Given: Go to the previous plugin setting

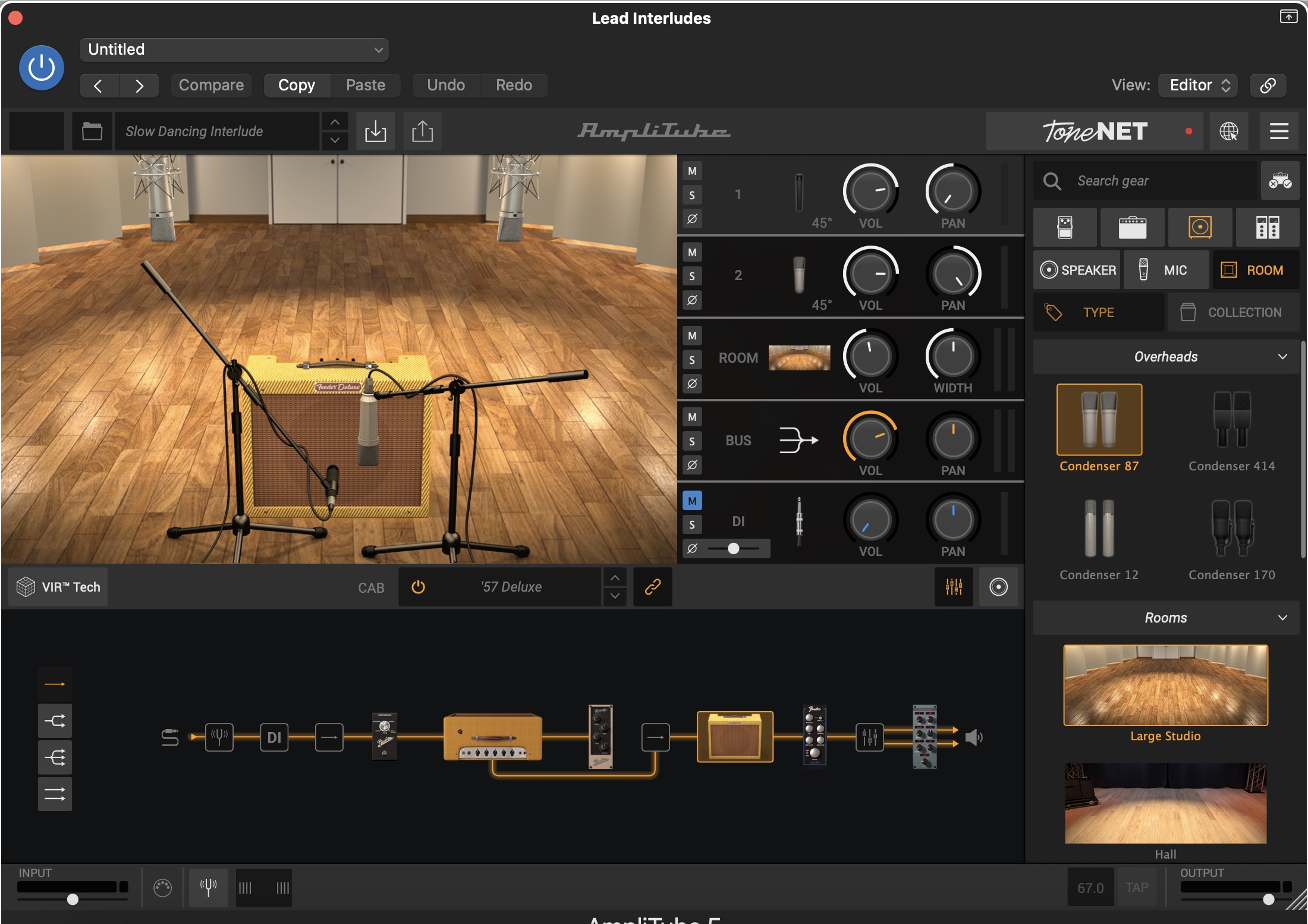Looking at the screenshot, I should coord(99,86).
